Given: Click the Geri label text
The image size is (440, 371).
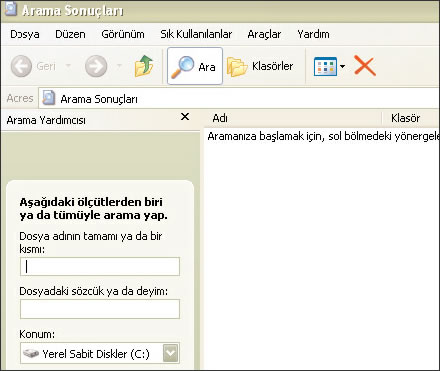Looking at the screenshot, I should (46, 66).
